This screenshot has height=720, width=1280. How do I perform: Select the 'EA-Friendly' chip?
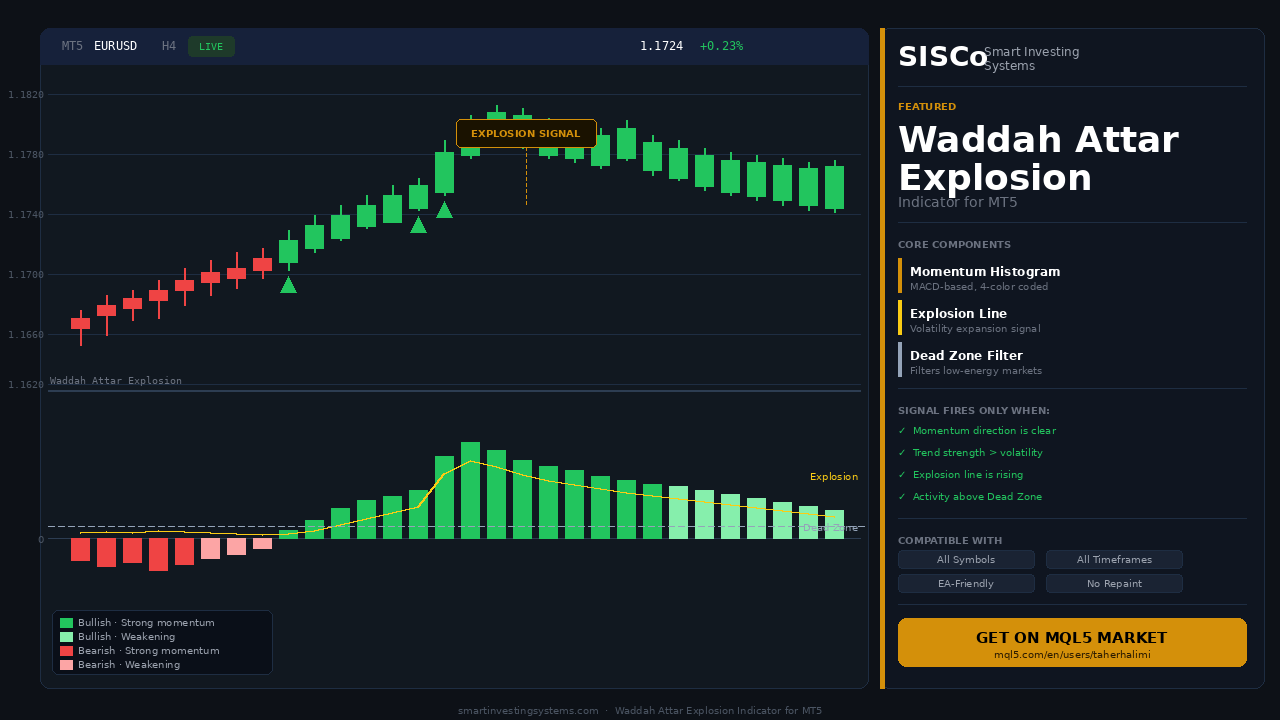[966, 584]
